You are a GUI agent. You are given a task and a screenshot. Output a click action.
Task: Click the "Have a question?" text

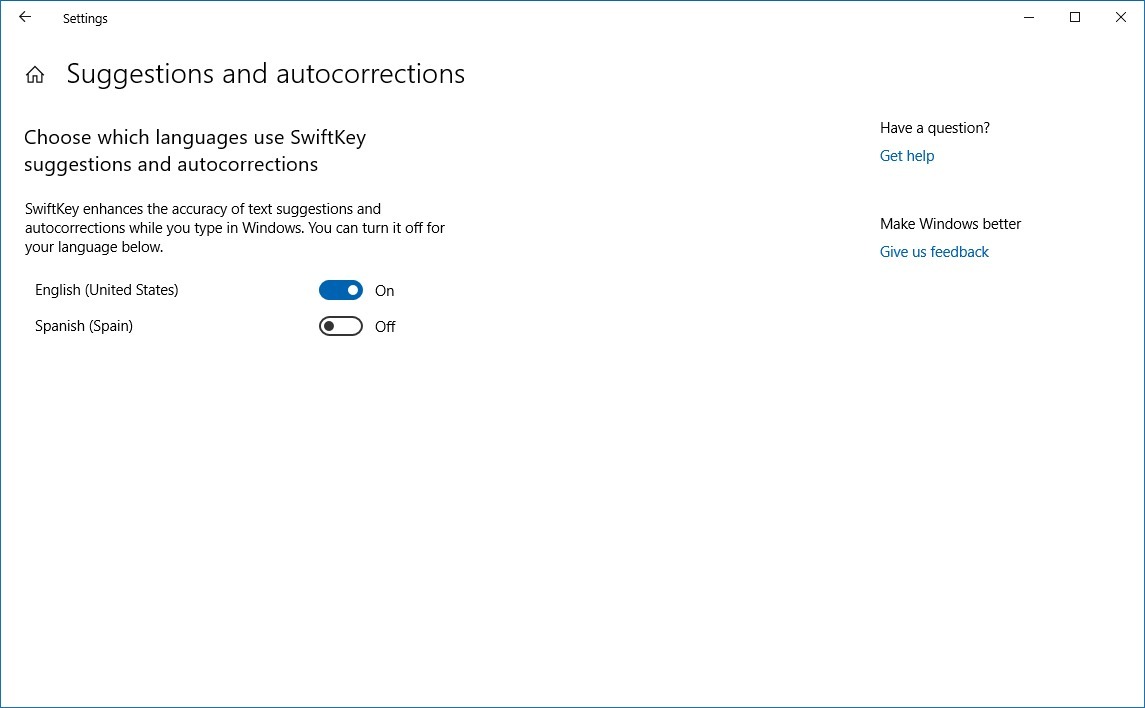(935, 128)
